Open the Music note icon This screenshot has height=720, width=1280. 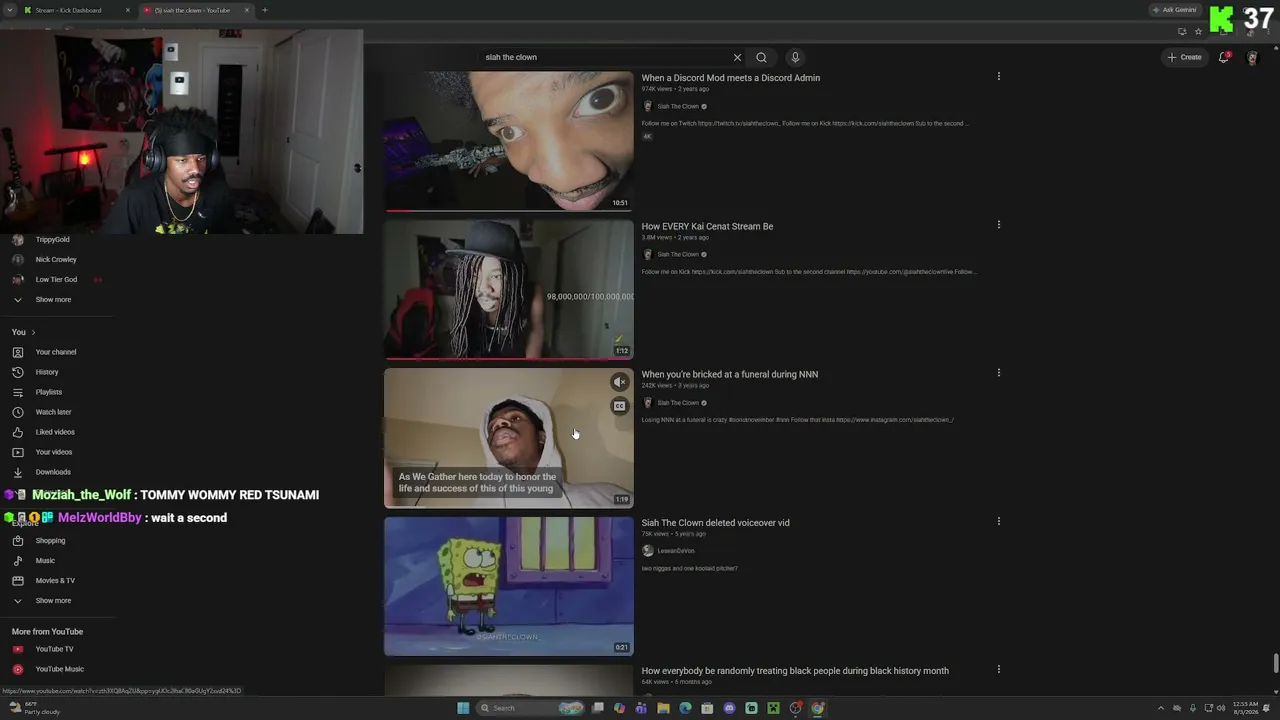point(18,561)
